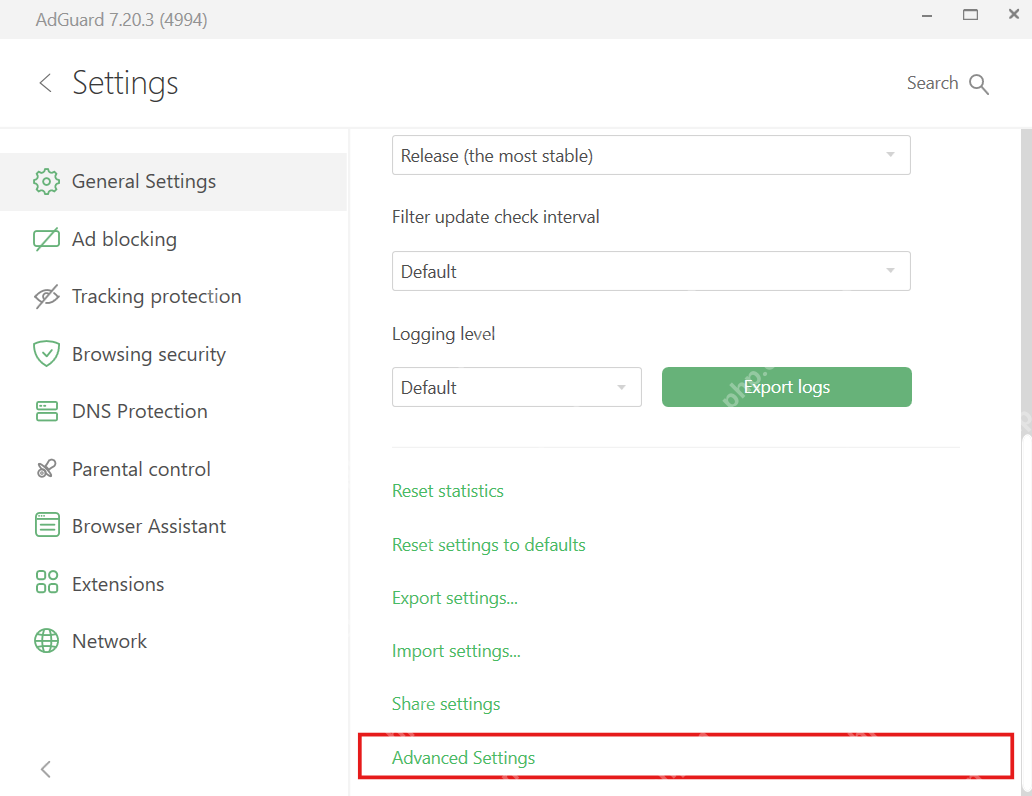1032x796 pixels.
Task: Click the Ad blocking crossed-rectangle icon
Action: pyautogui.click(x=46, y=239)
